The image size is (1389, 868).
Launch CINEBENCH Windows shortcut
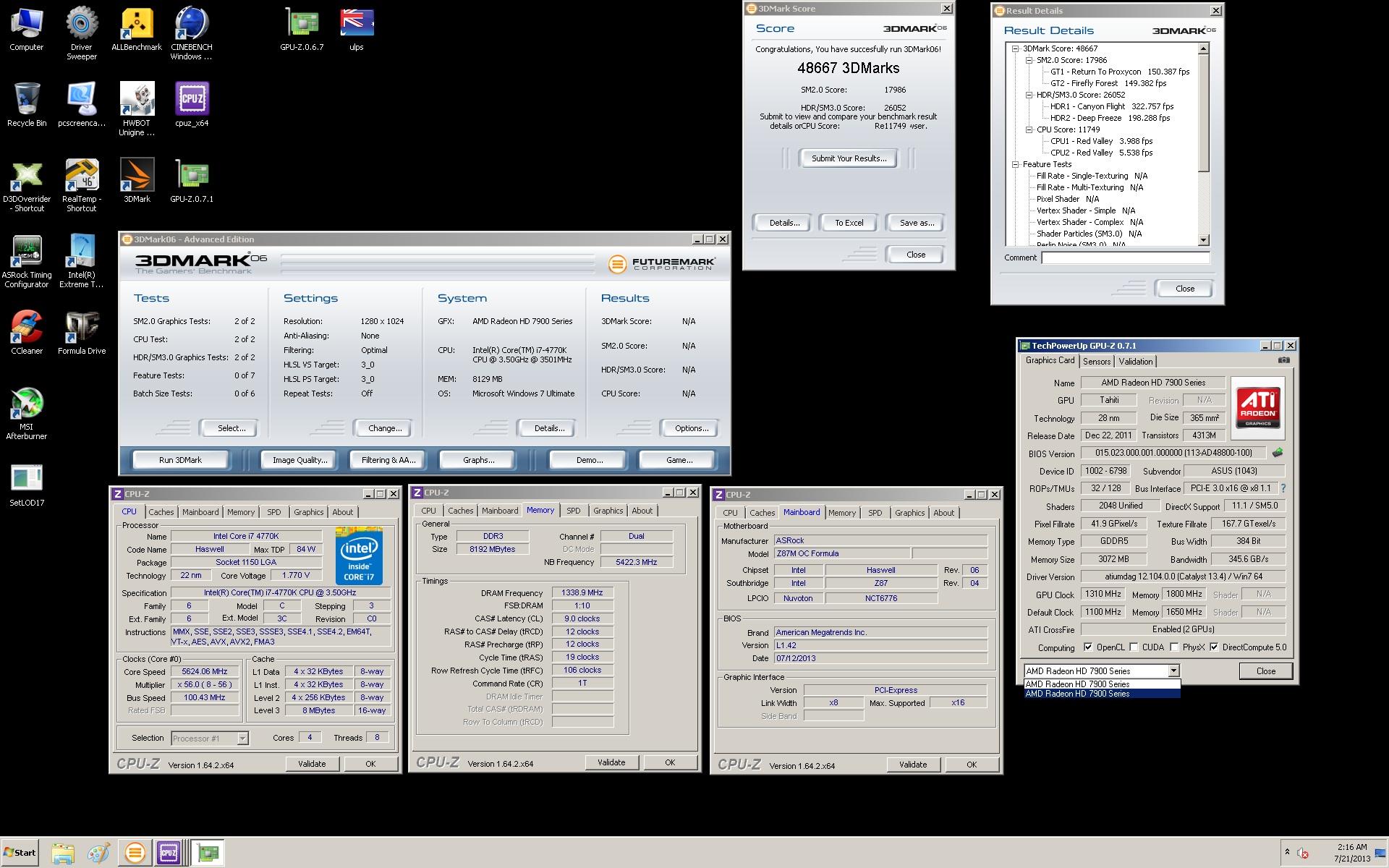pos(192,33)
